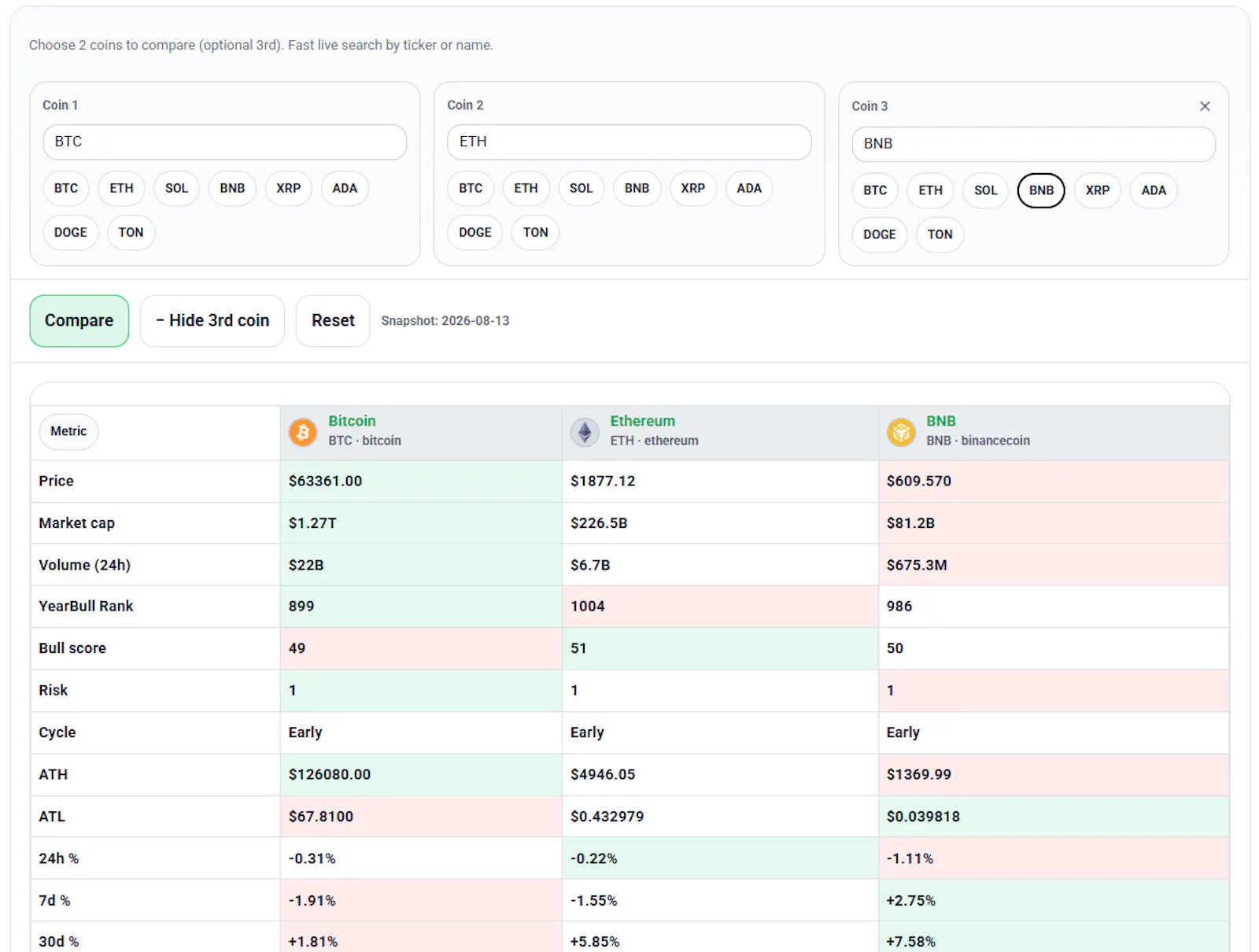1259x952 pixels.
Task: Select BTC chip in Coin 2
Action: tap(471, 189)
